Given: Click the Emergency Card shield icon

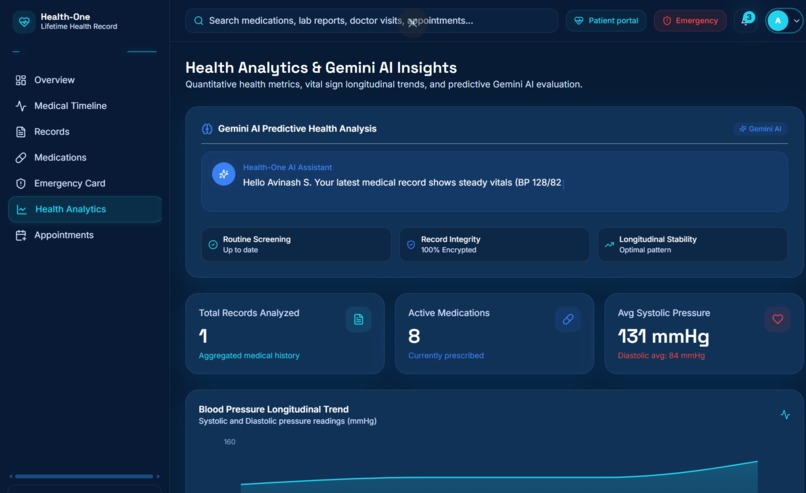Looking at the screenshot, I should point(21,184).
